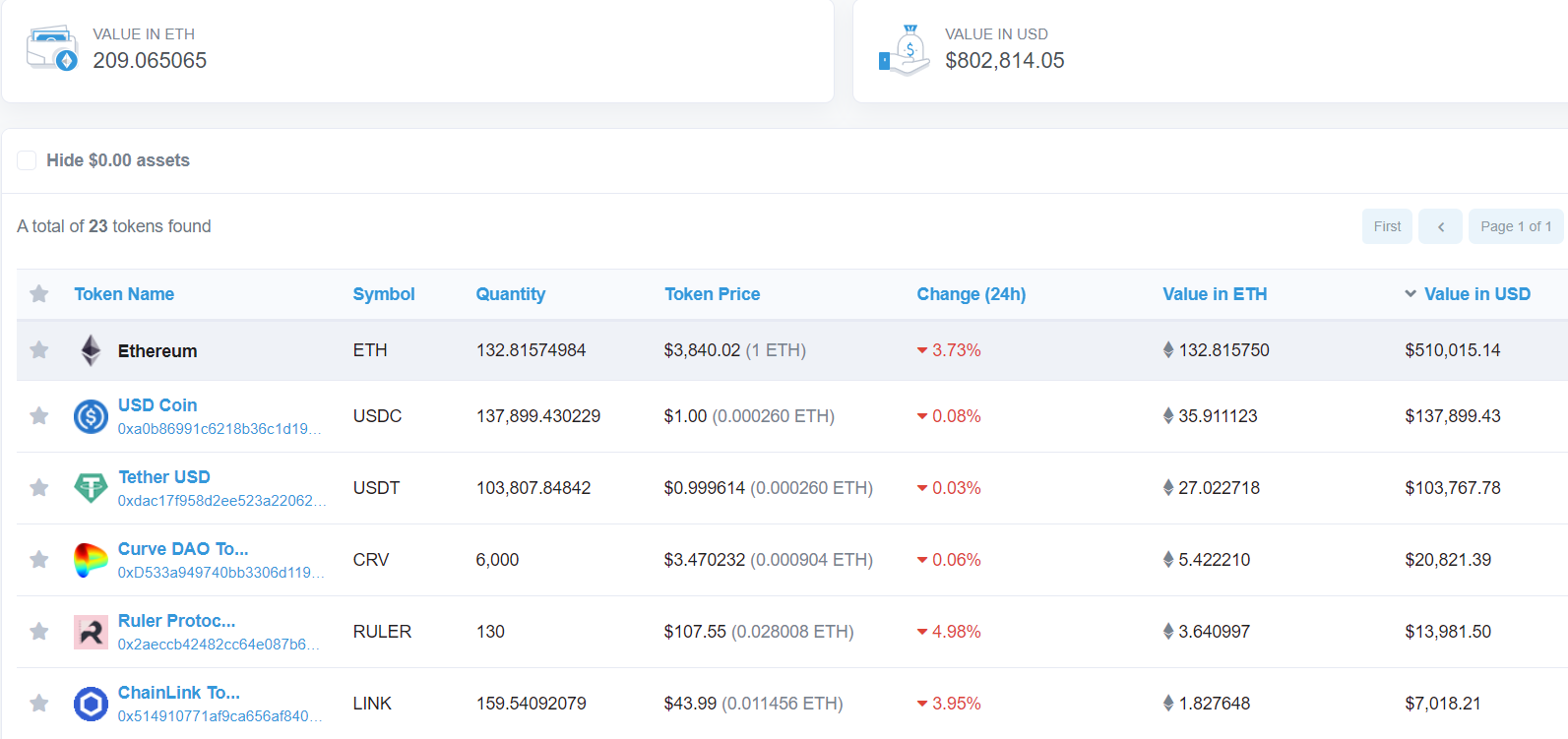Click the Tether USD logo icon
The width and height of the screenshot is (1568, 739).
(91, 488)
